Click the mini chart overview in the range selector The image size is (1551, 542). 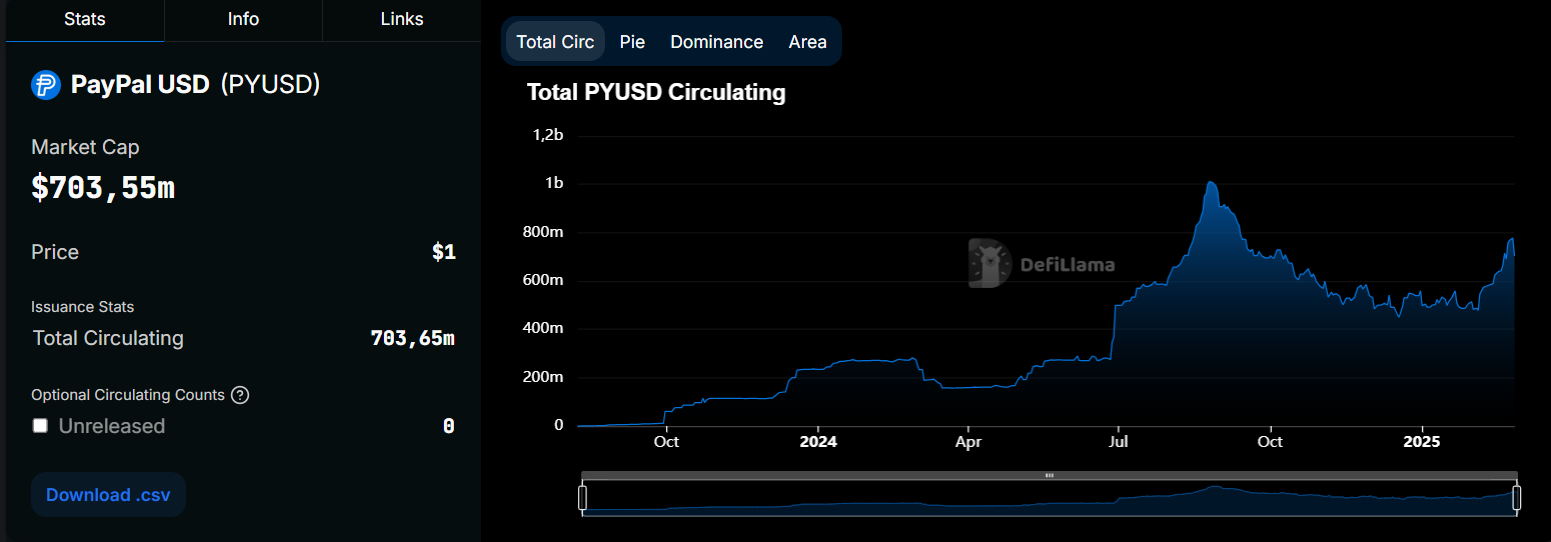(x=1049, y=498)
